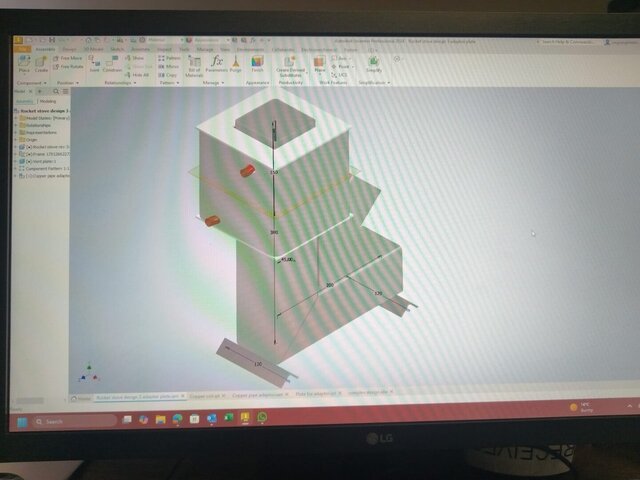This screenshot has width=640, height=480.
Task: Click the Point work feature
Action: (x=342, y=66)
